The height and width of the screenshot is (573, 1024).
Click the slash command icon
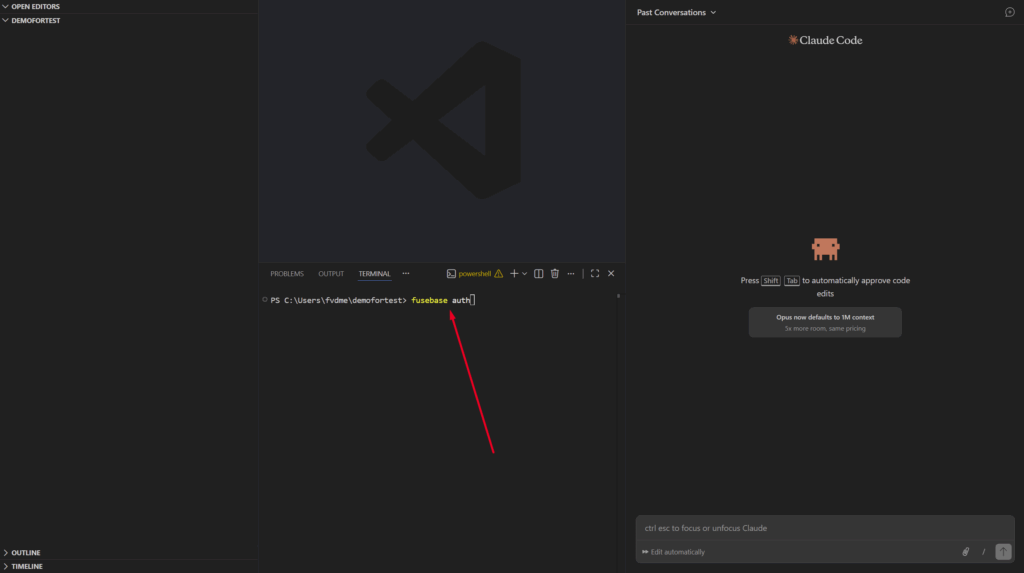point(984,552)
